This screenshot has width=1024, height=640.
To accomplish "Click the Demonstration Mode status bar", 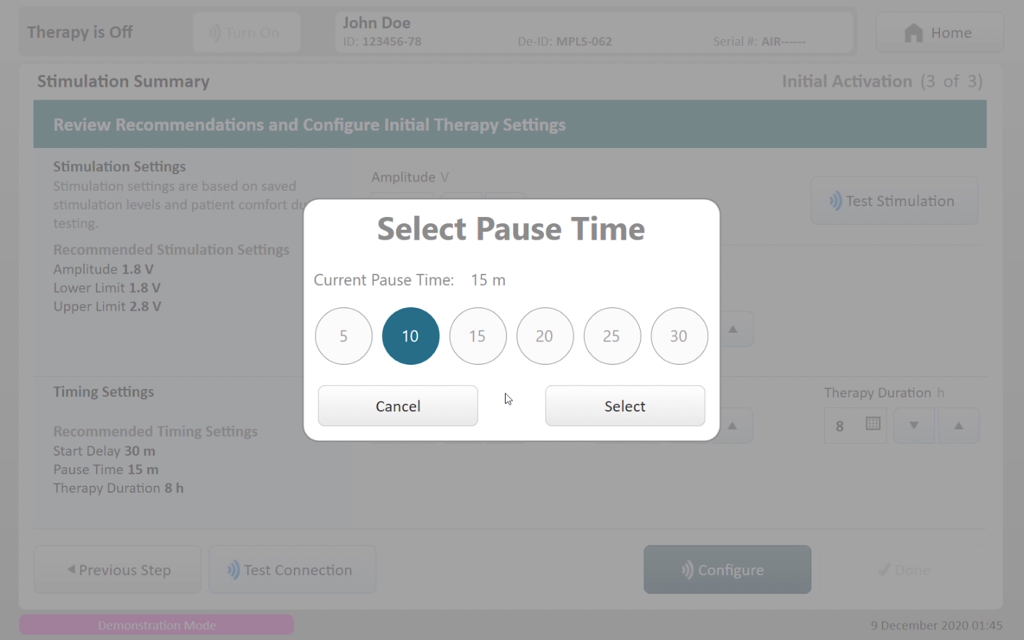I will point(157,625).
